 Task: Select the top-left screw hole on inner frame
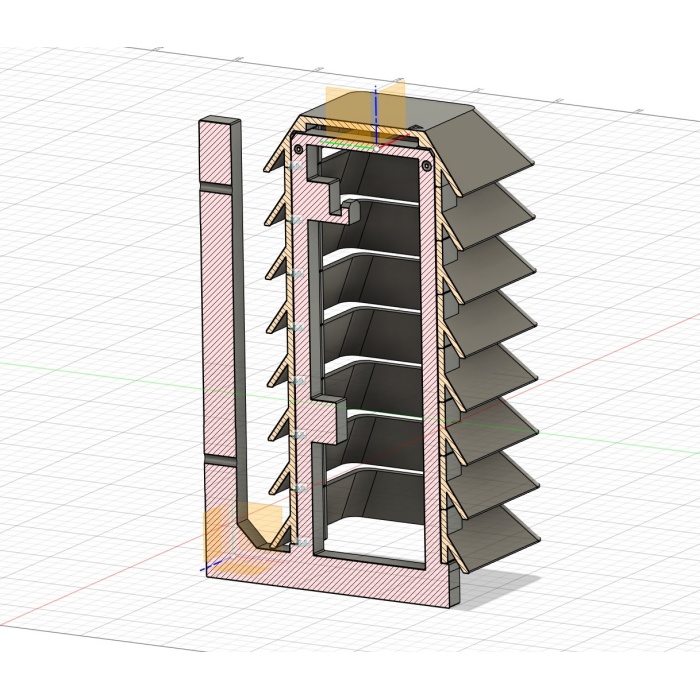point(299,151)
